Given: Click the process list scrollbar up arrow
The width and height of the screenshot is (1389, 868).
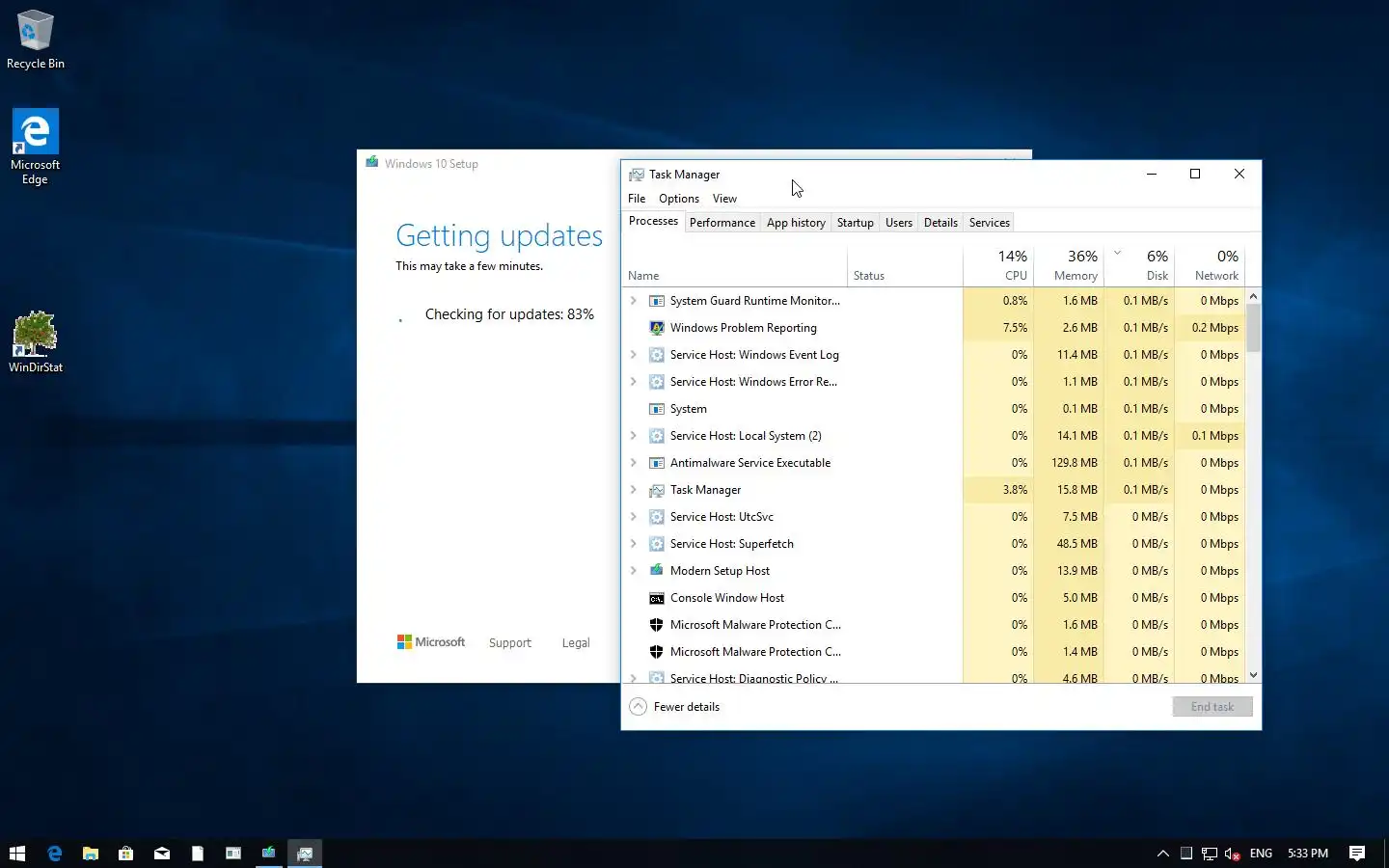Looking at the screenshot, I should (1253, 296).
